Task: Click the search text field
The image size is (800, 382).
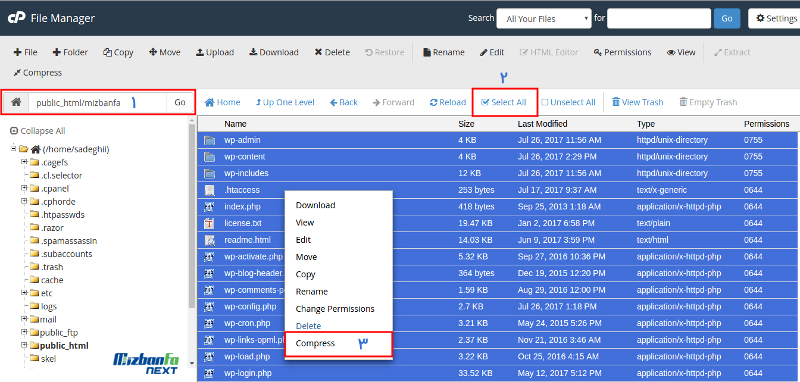Action: [x=659, y=19]
